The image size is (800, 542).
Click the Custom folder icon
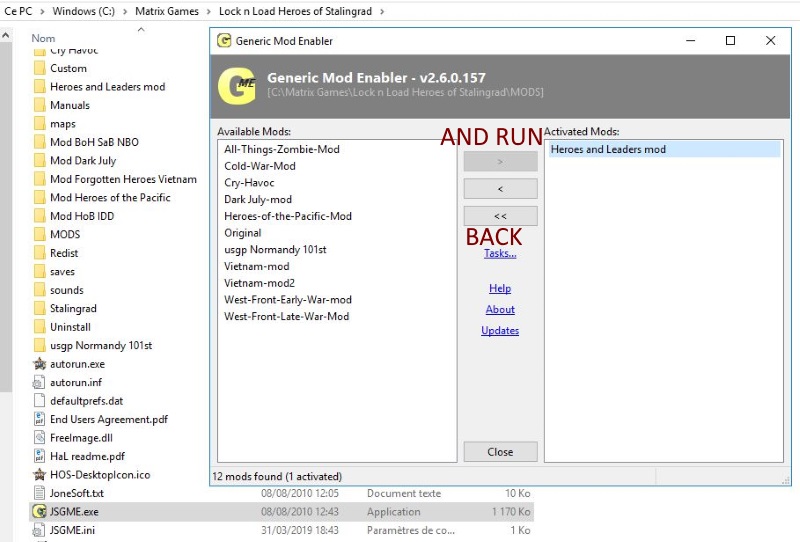(39, 68)
